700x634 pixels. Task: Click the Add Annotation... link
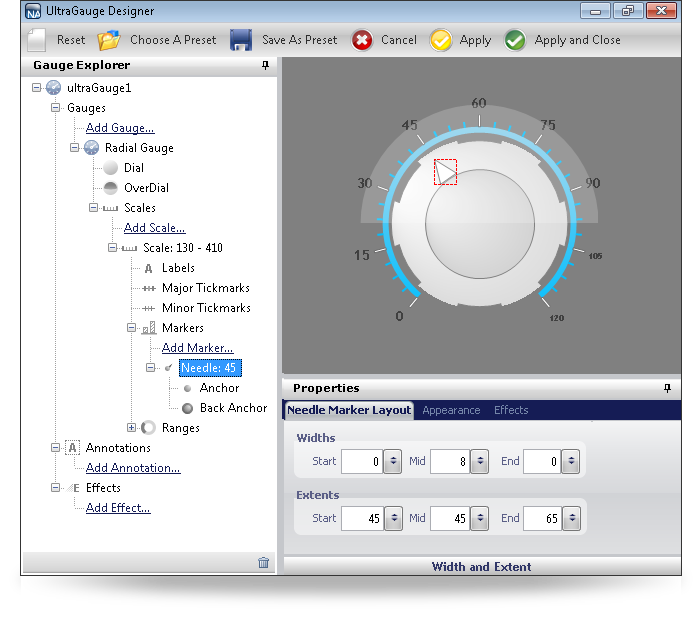click(133, 468)
